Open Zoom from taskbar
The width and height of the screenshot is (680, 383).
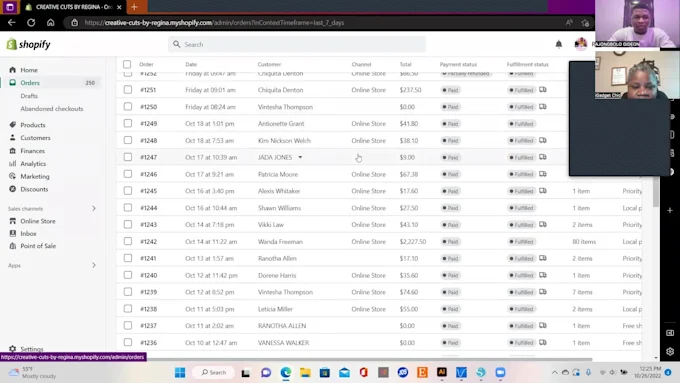tap(500, 372)
